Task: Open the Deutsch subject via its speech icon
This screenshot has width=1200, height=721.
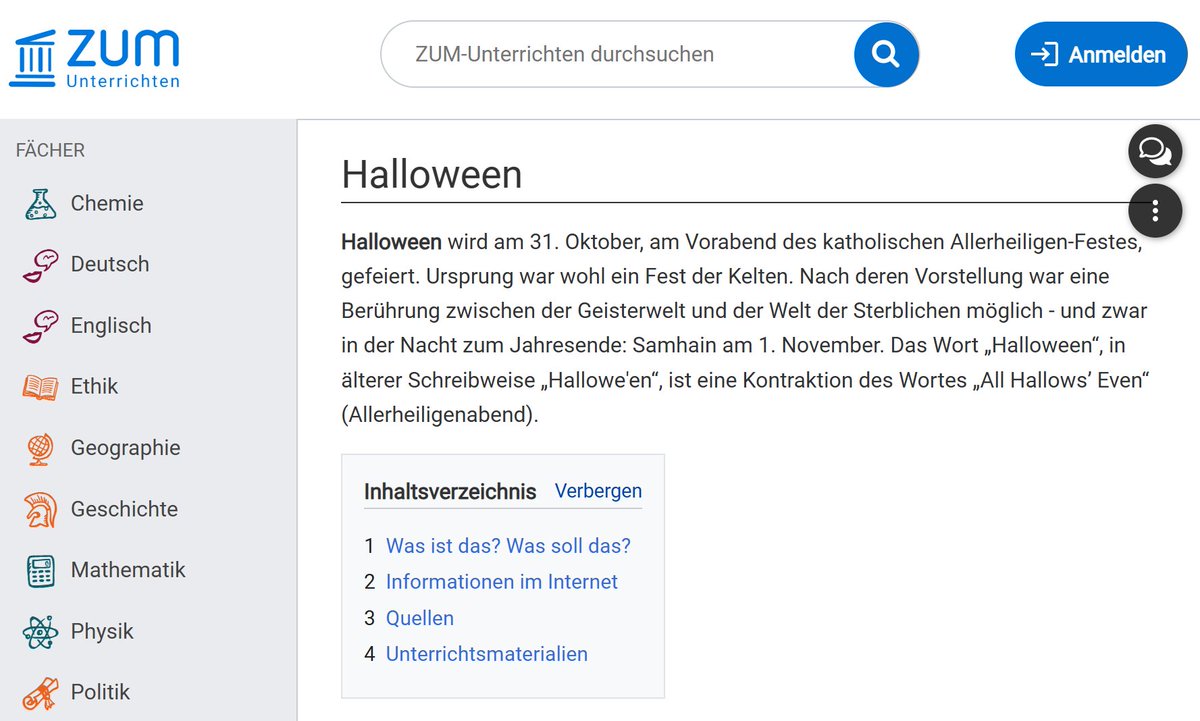Action: click(42, 263)
